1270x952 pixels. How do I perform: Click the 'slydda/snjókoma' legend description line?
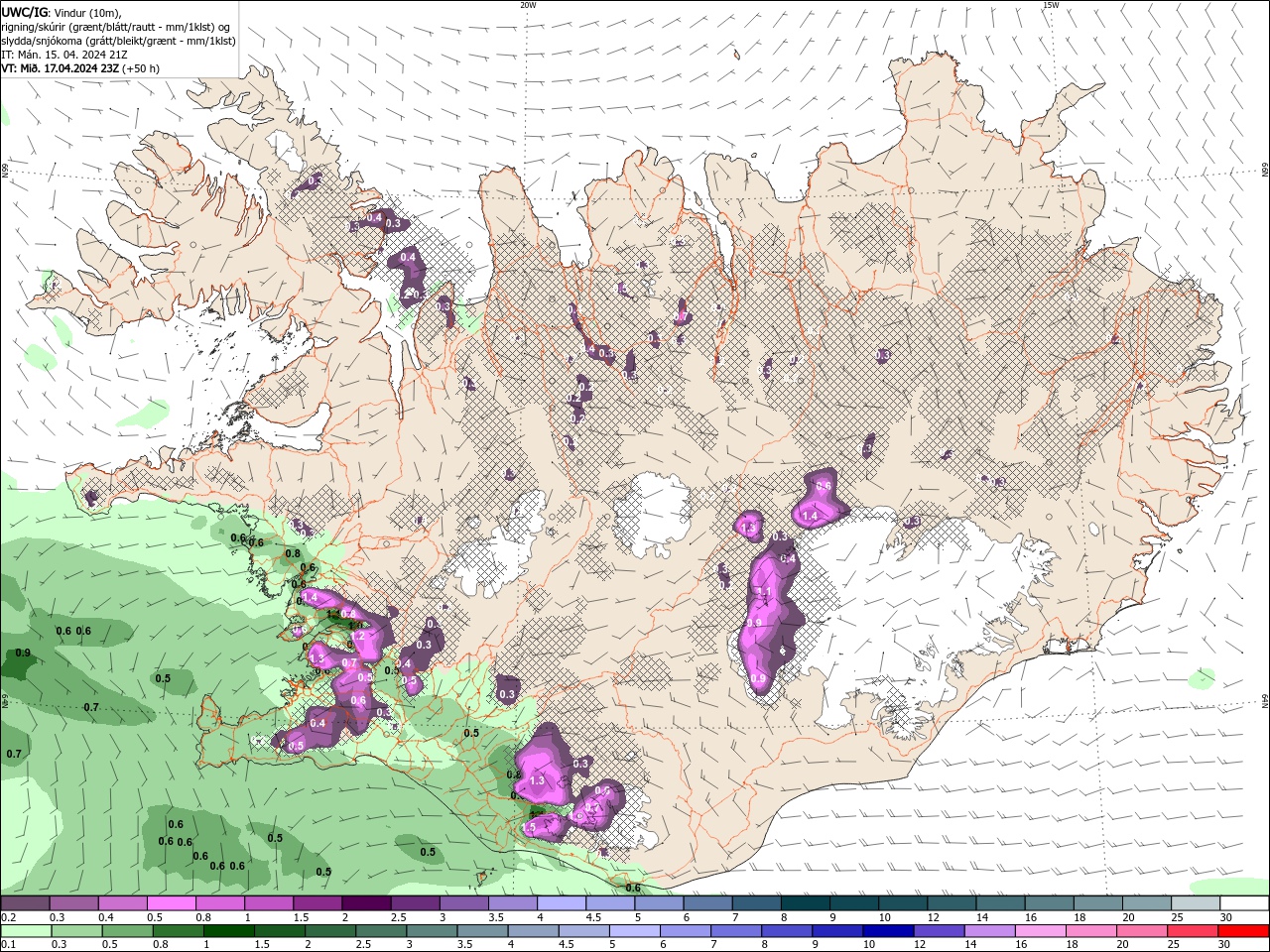click(119, 41)
